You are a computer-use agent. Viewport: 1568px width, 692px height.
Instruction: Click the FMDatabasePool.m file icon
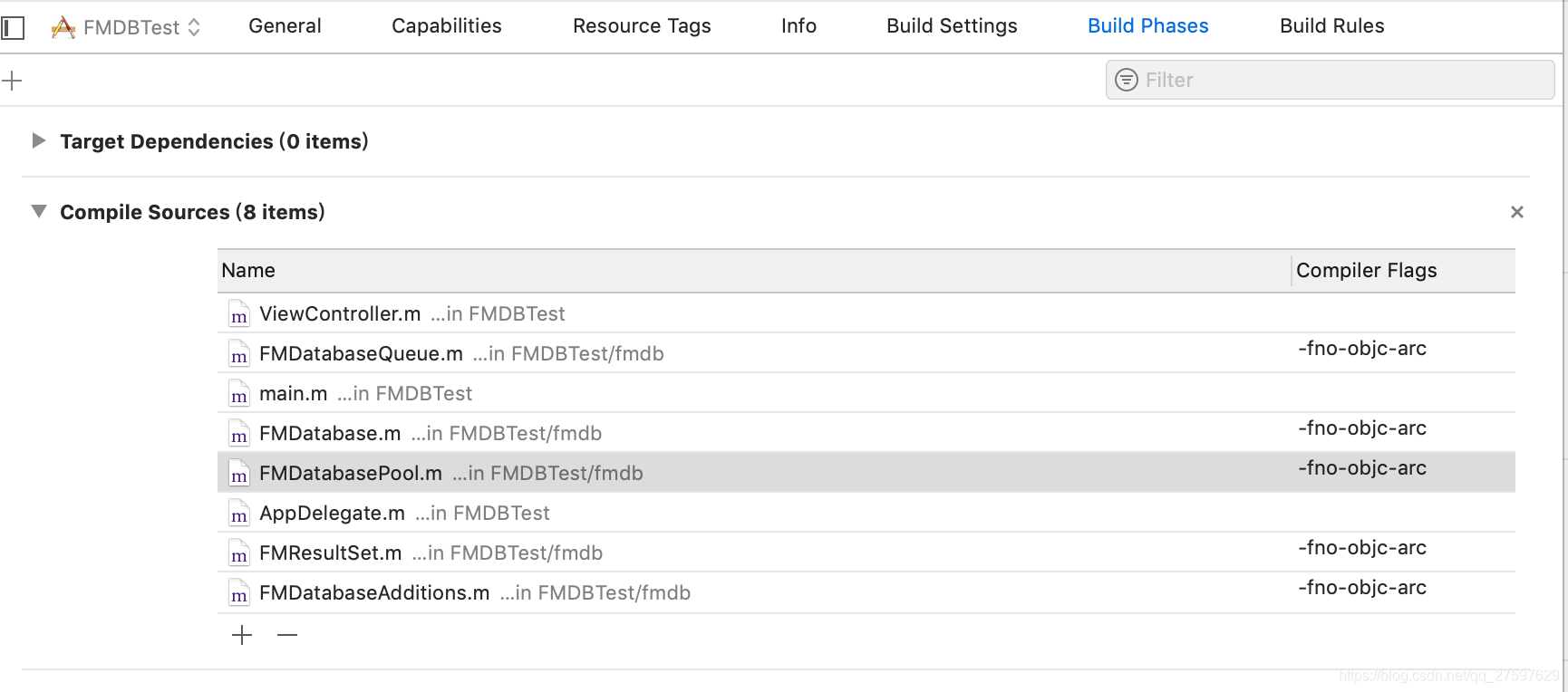coord(238,473)
